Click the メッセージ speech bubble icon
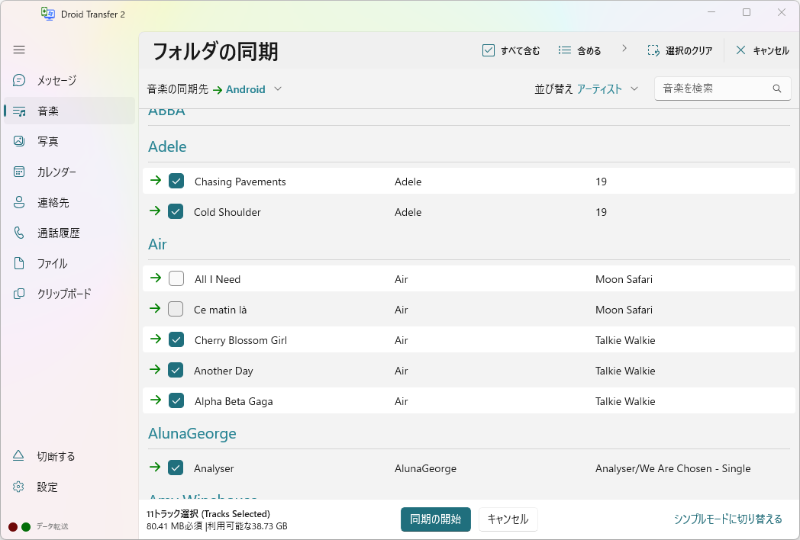 [19, 80]
